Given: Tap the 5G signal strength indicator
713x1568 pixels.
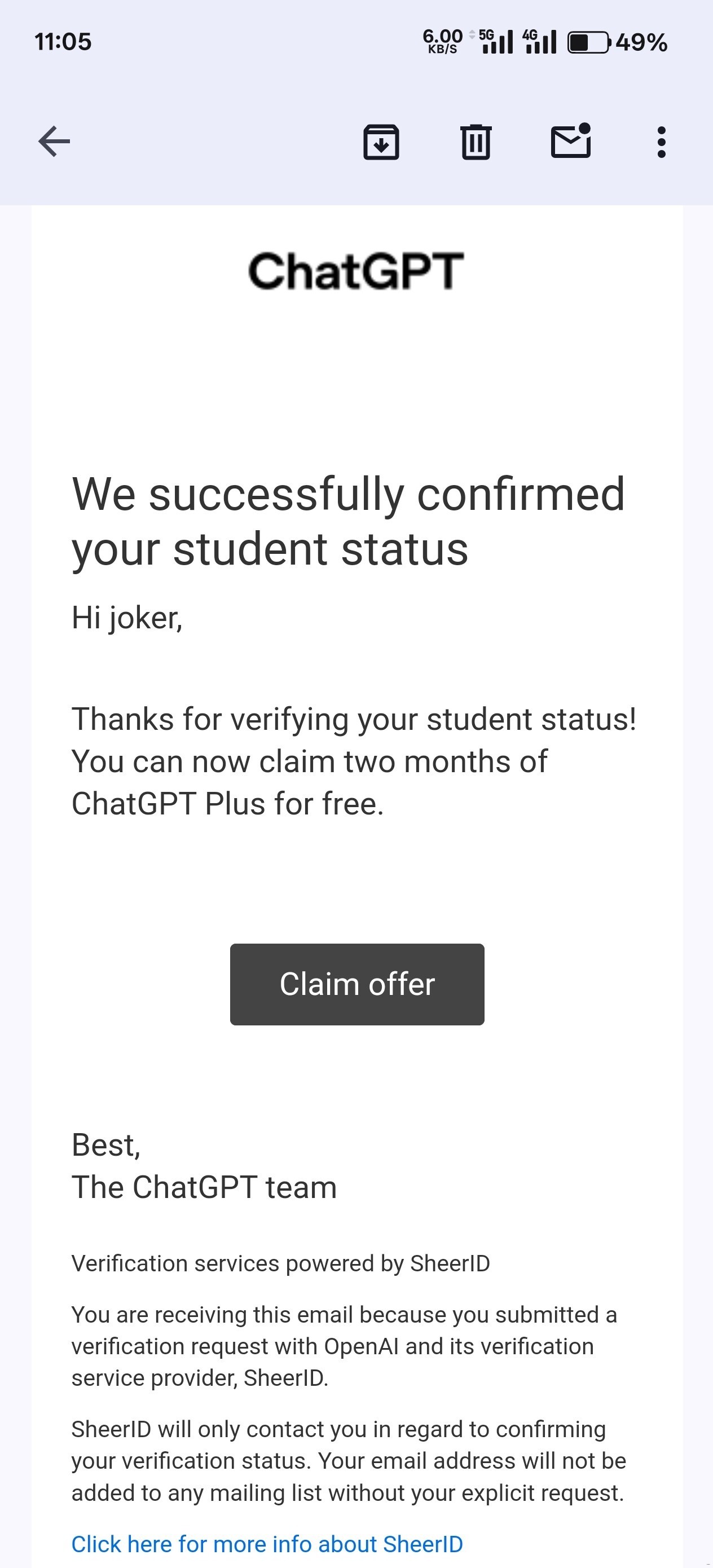Looking at the screenshot, I should point(496,41).
